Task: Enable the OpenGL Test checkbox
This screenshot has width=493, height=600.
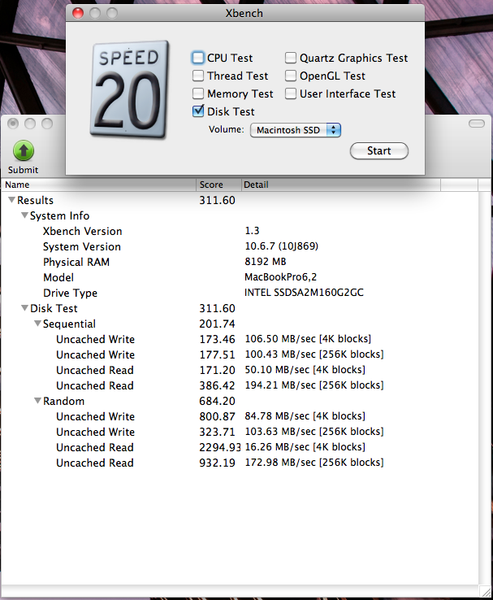Action: click(291, 76)
